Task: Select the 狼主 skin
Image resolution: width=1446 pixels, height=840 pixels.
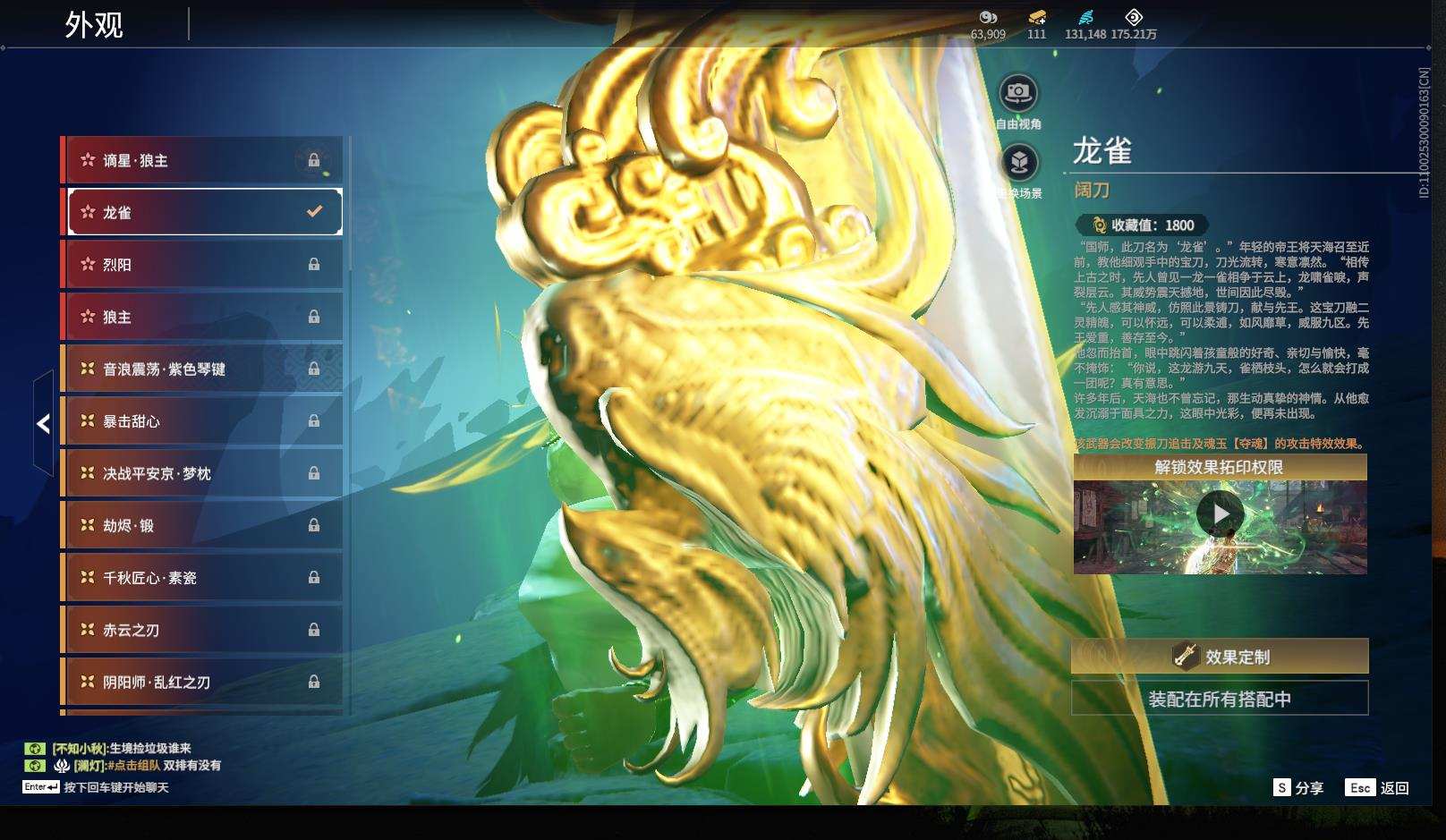Action: click(x=202, y=317)
